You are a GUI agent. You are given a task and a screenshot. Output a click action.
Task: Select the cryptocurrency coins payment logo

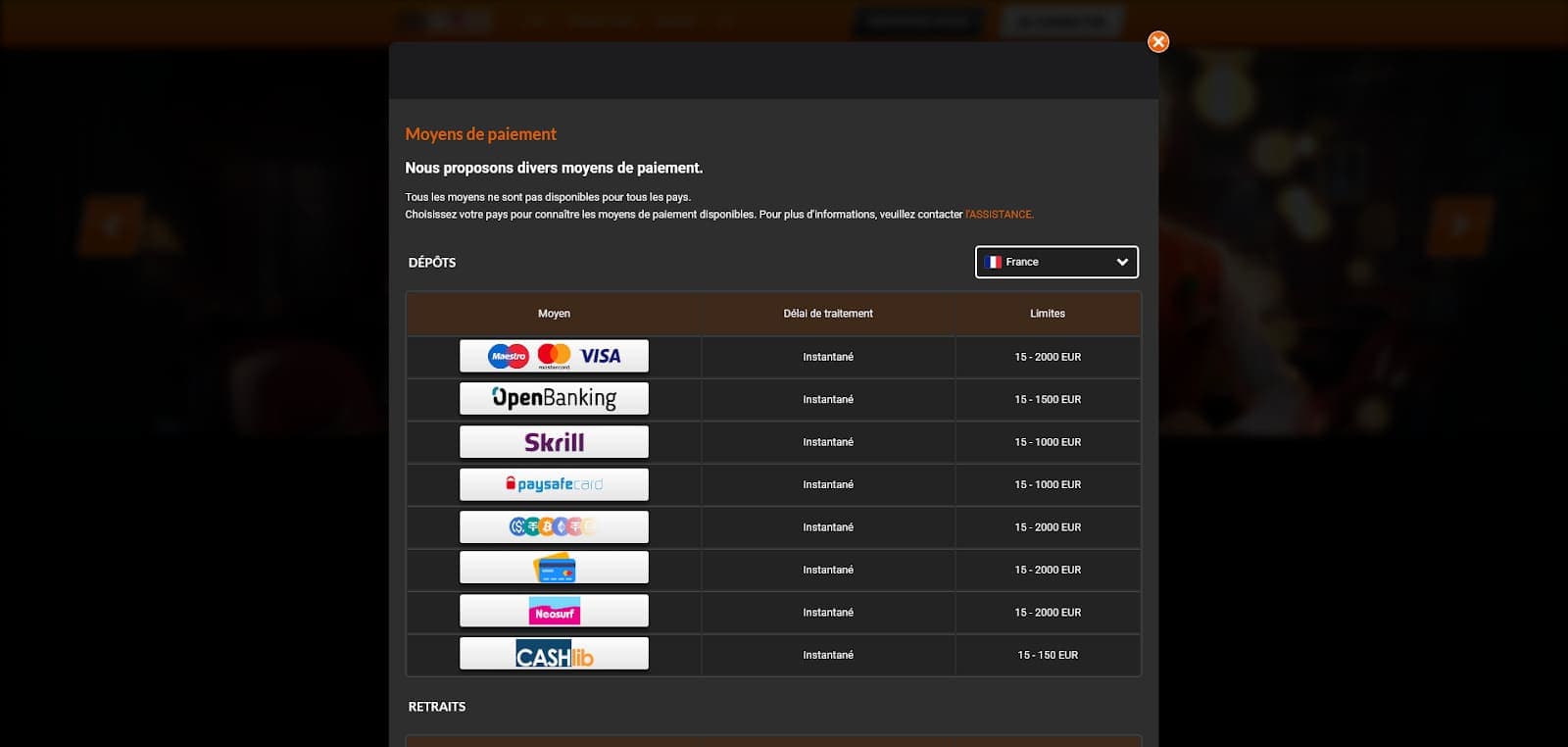pyautogui.click(x=554, y=526)
